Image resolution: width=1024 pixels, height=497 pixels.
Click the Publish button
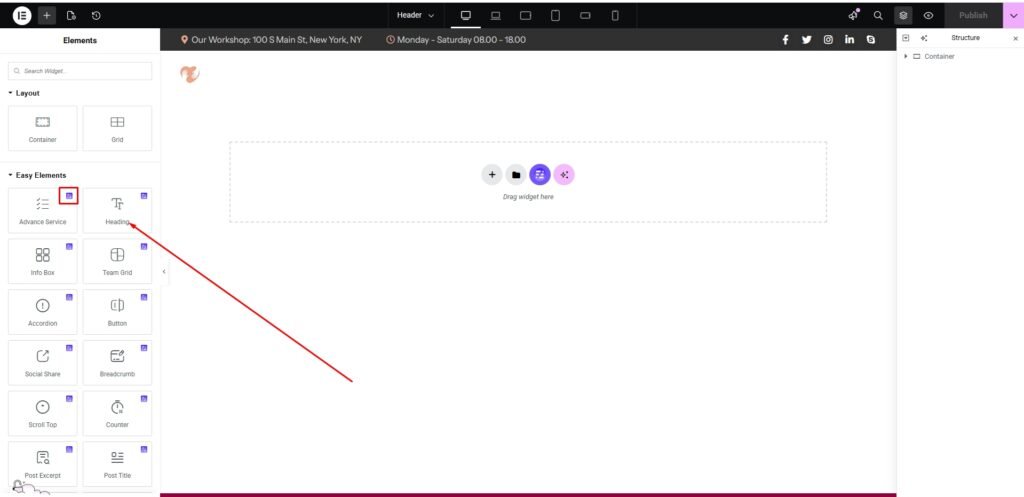tap(973, 15)
